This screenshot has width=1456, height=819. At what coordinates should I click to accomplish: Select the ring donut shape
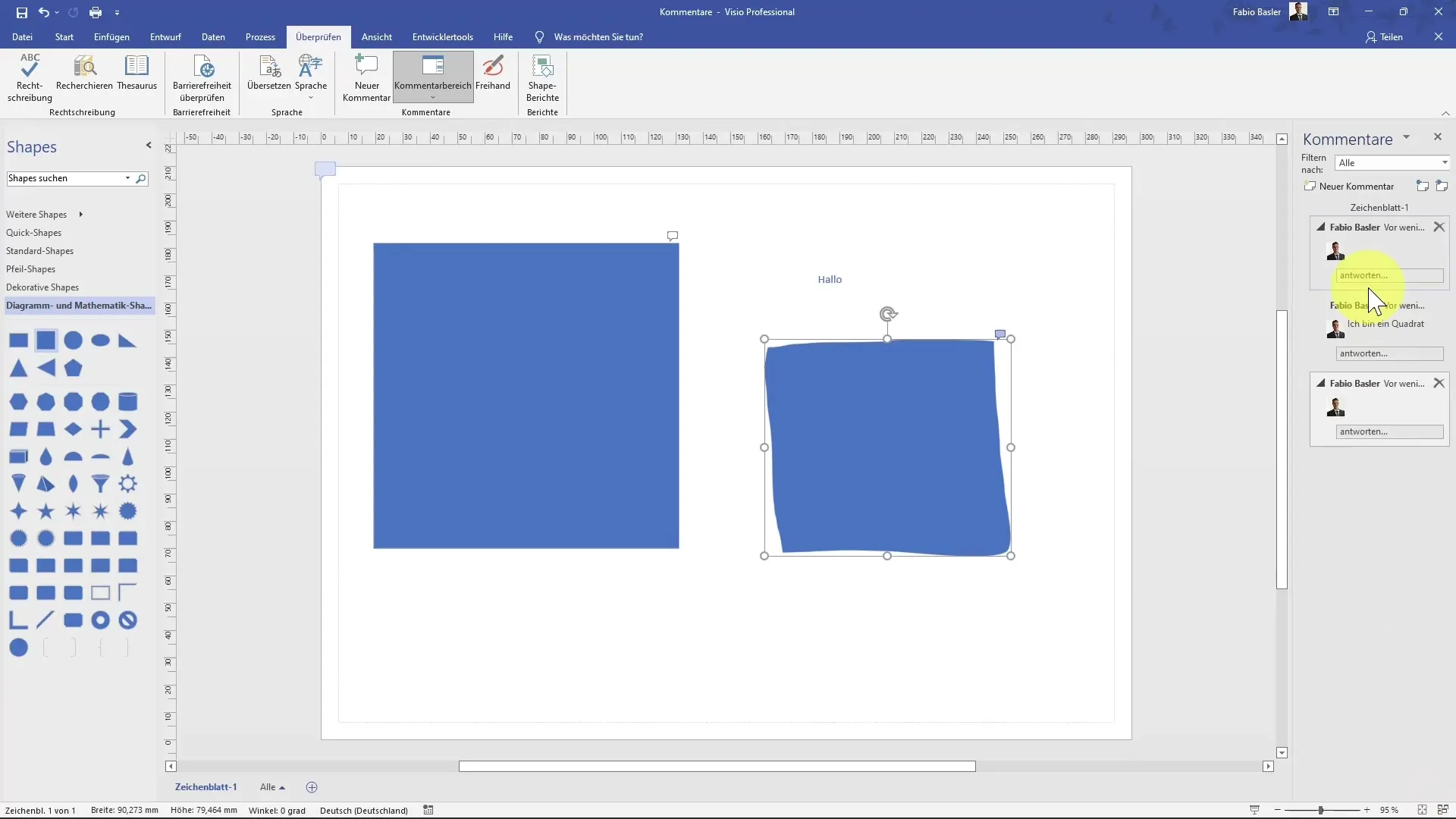point(100,620)
